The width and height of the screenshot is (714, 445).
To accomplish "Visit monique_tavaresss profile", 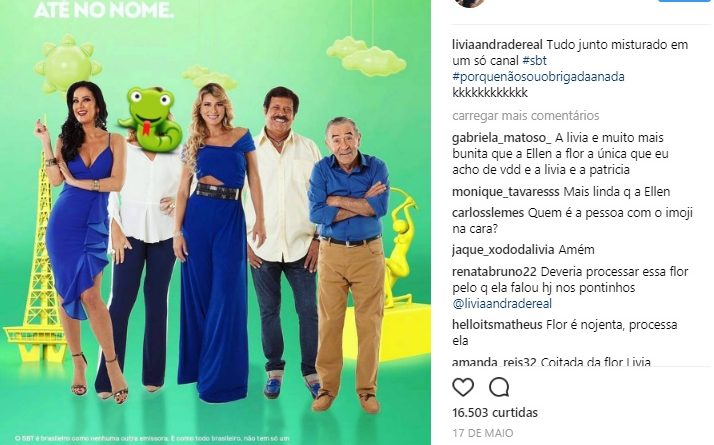I will pos(505,192).
